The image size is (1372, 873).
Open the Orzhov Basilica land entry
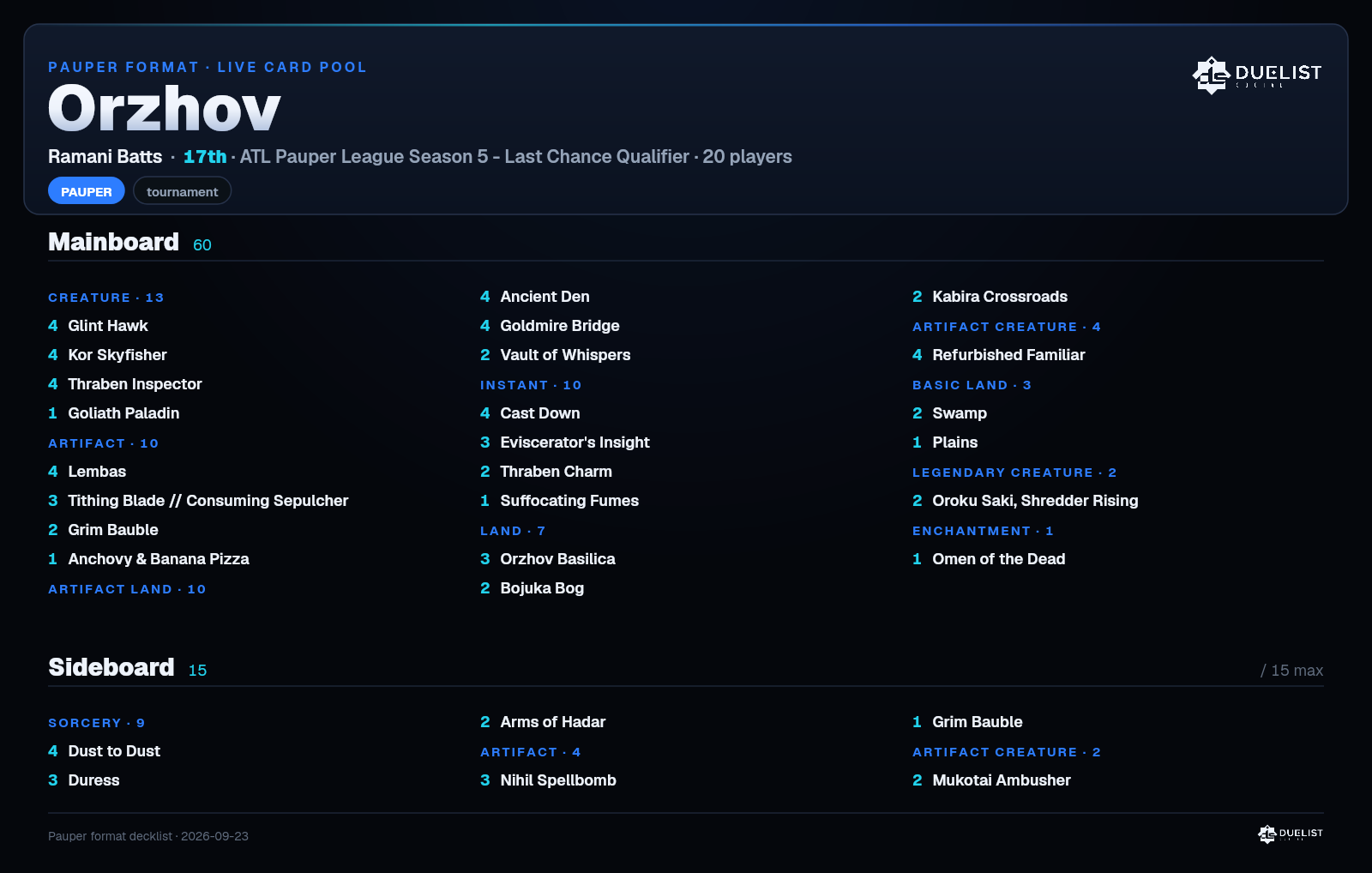(557, 559)
